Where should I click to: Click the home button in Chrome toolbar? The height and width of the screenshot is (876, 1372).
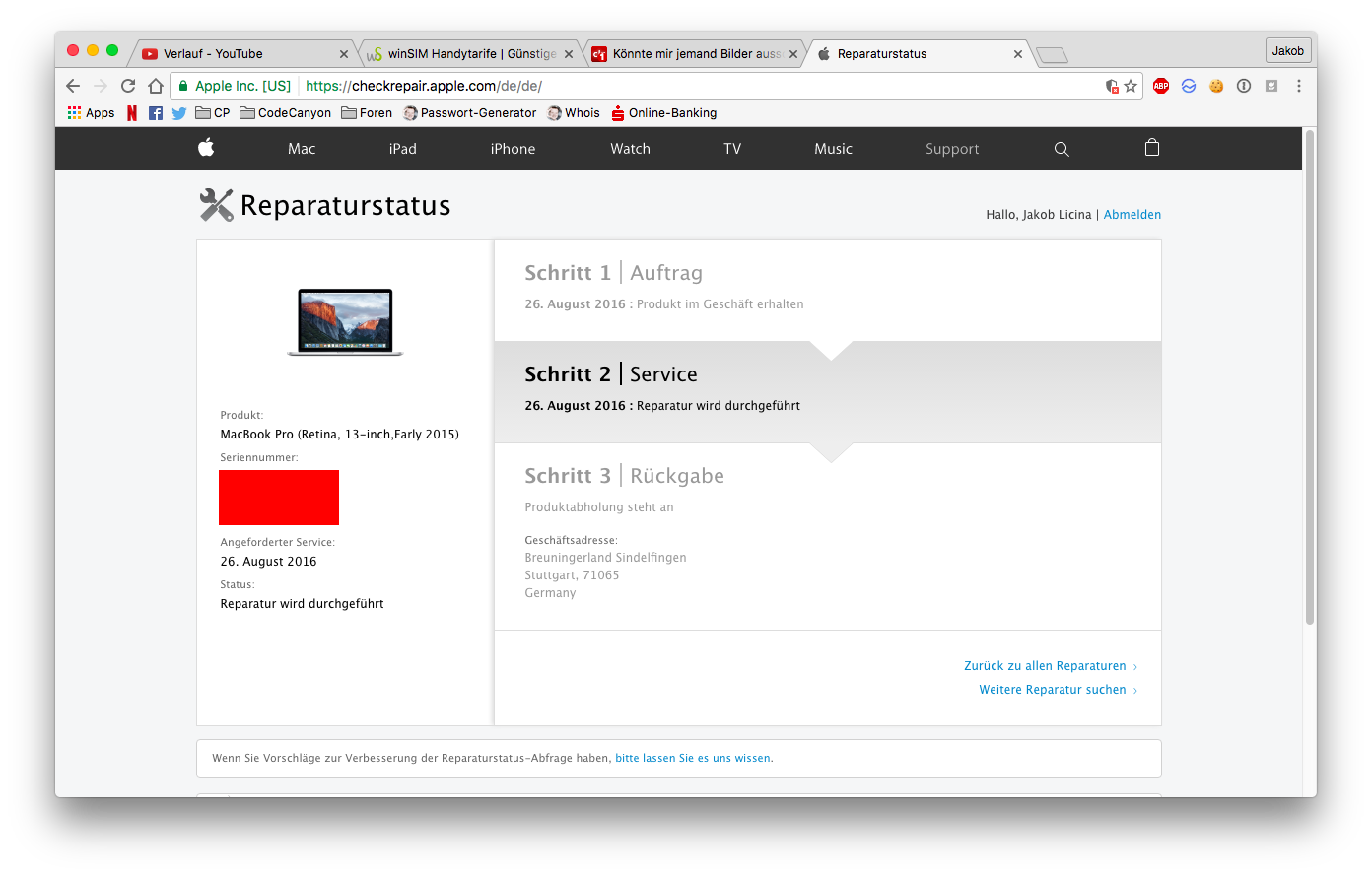click(155, 86)
